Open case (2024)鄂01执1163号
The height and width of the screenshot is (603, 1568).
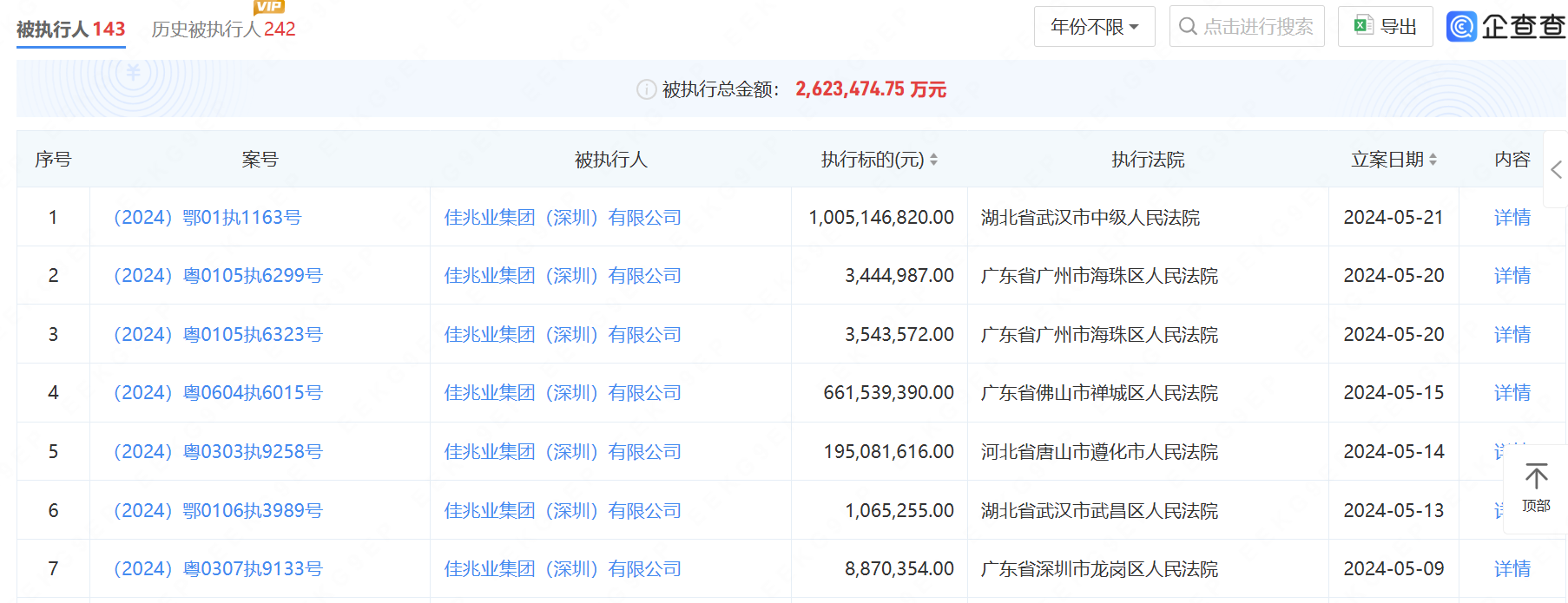pos(208,217)
